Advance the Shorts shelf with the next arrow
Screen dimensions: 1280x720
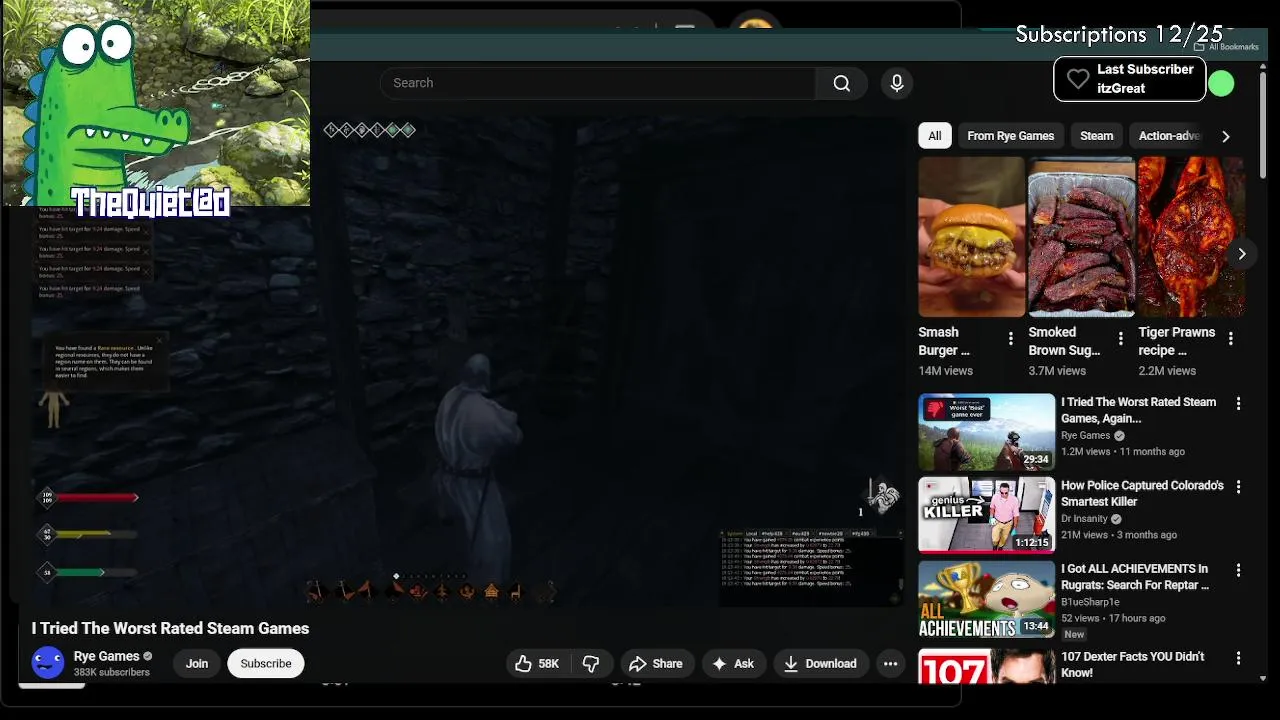(x=1241, y=254)
